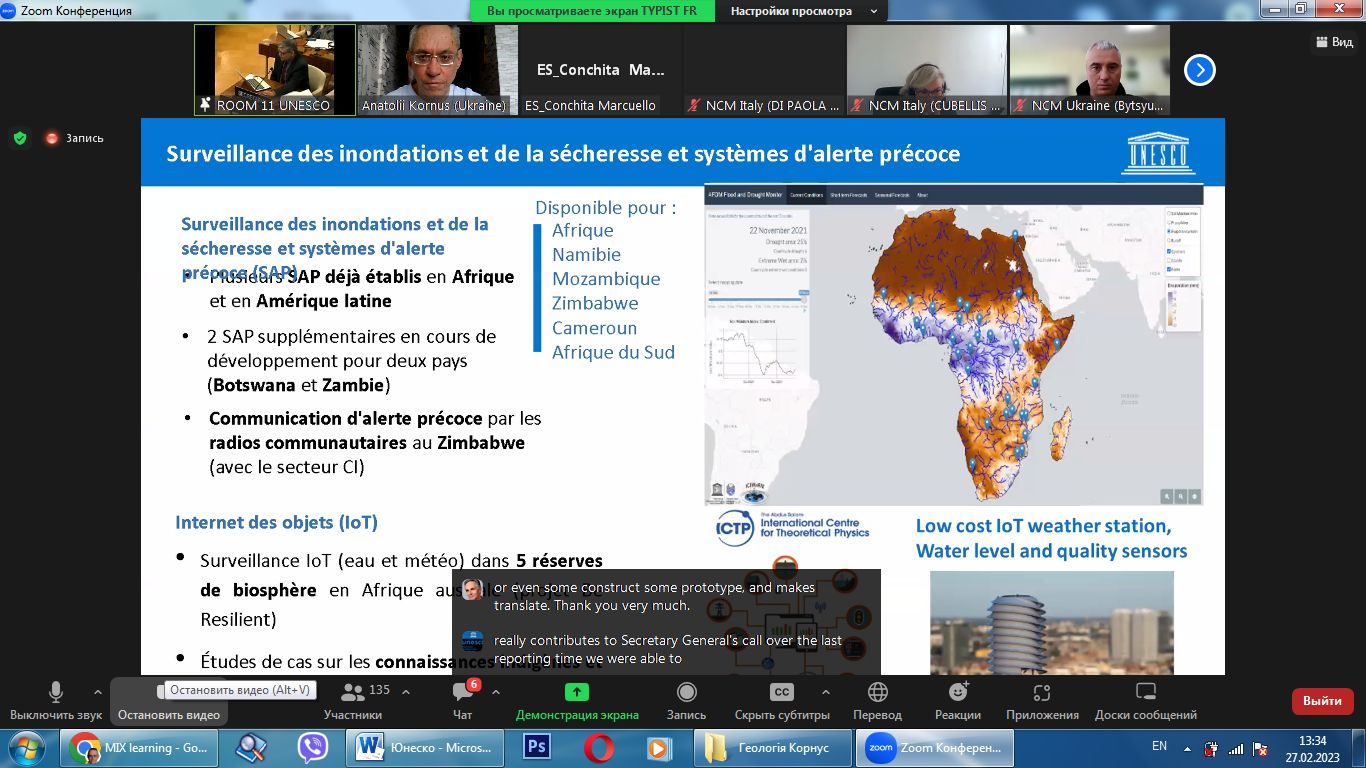Click the Record icon in the toolbar
Image resolution: width=1366 pixels, height=768 pixels.
686,693
